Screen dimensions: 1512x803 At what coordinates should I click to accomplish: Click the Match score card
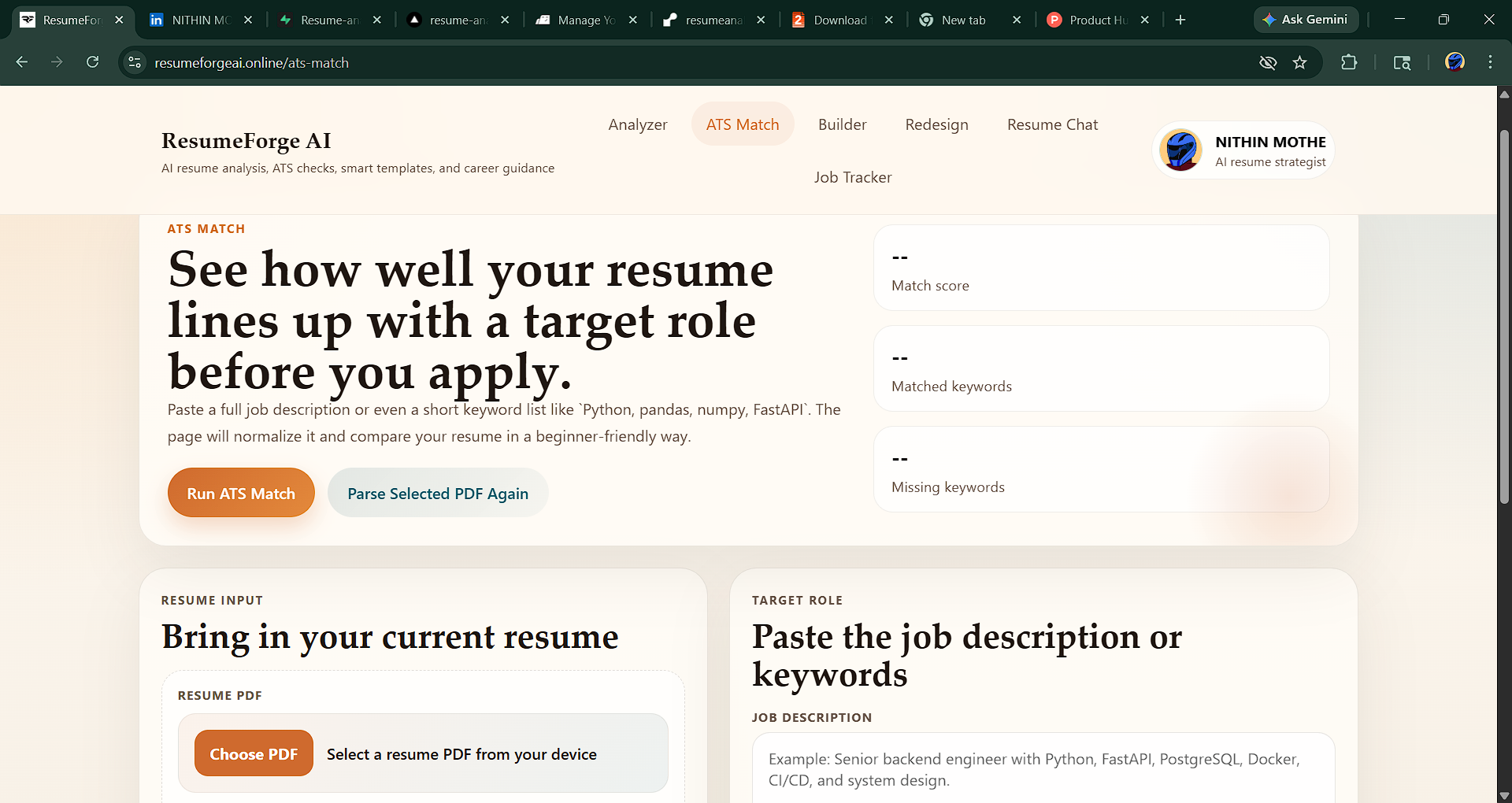point(1101,268)
